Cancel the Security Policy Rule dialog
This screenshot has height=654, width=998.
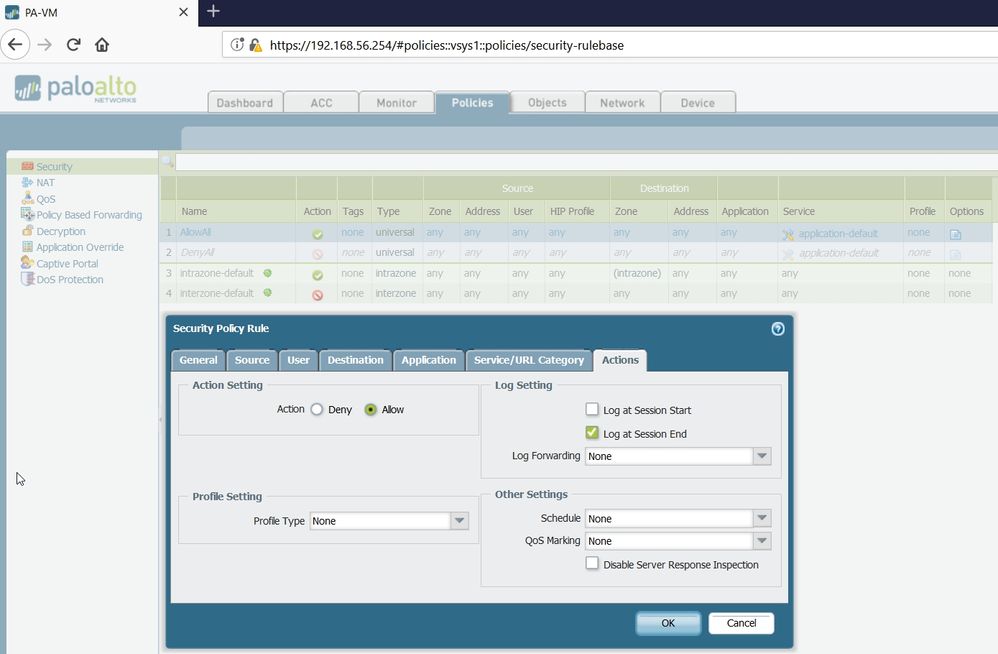point(741,623)
